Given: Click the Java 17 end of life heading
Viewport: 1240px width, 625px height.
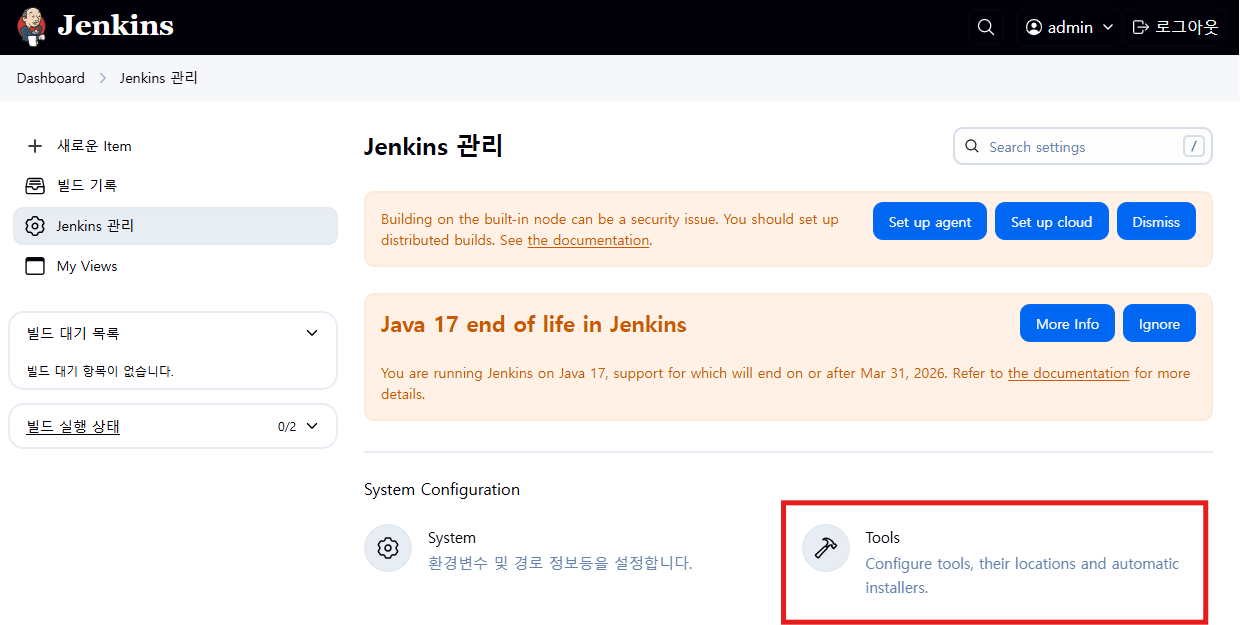Looking at the screenshot, I should (x=534, y=325).
